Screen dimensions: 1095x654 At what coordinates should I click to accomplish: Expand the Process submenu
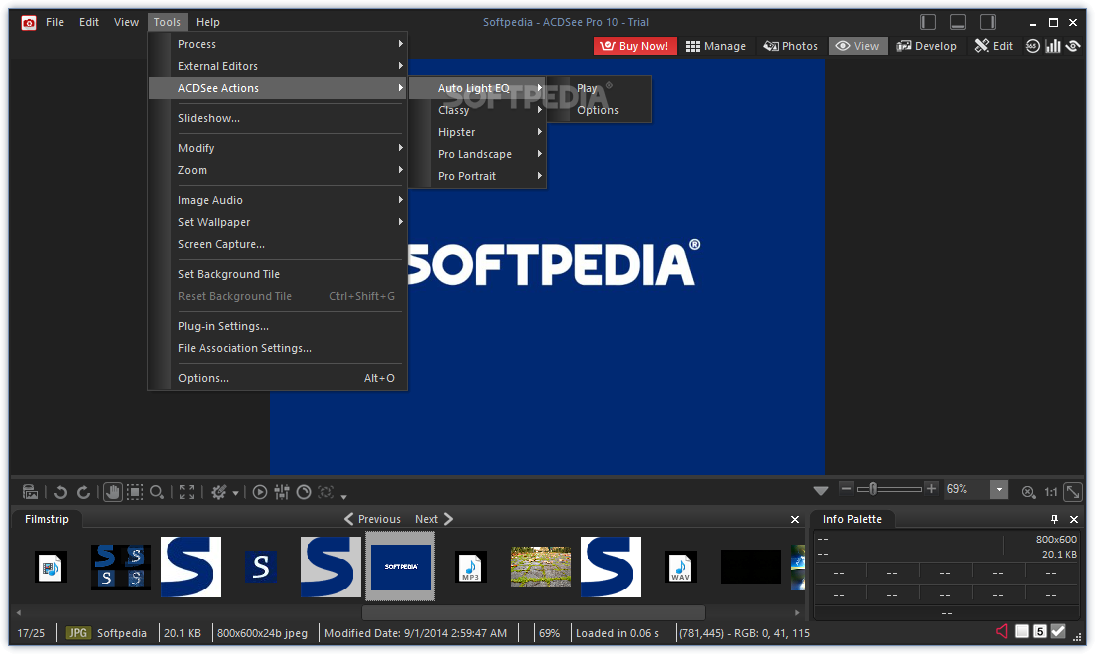point(278,44)
